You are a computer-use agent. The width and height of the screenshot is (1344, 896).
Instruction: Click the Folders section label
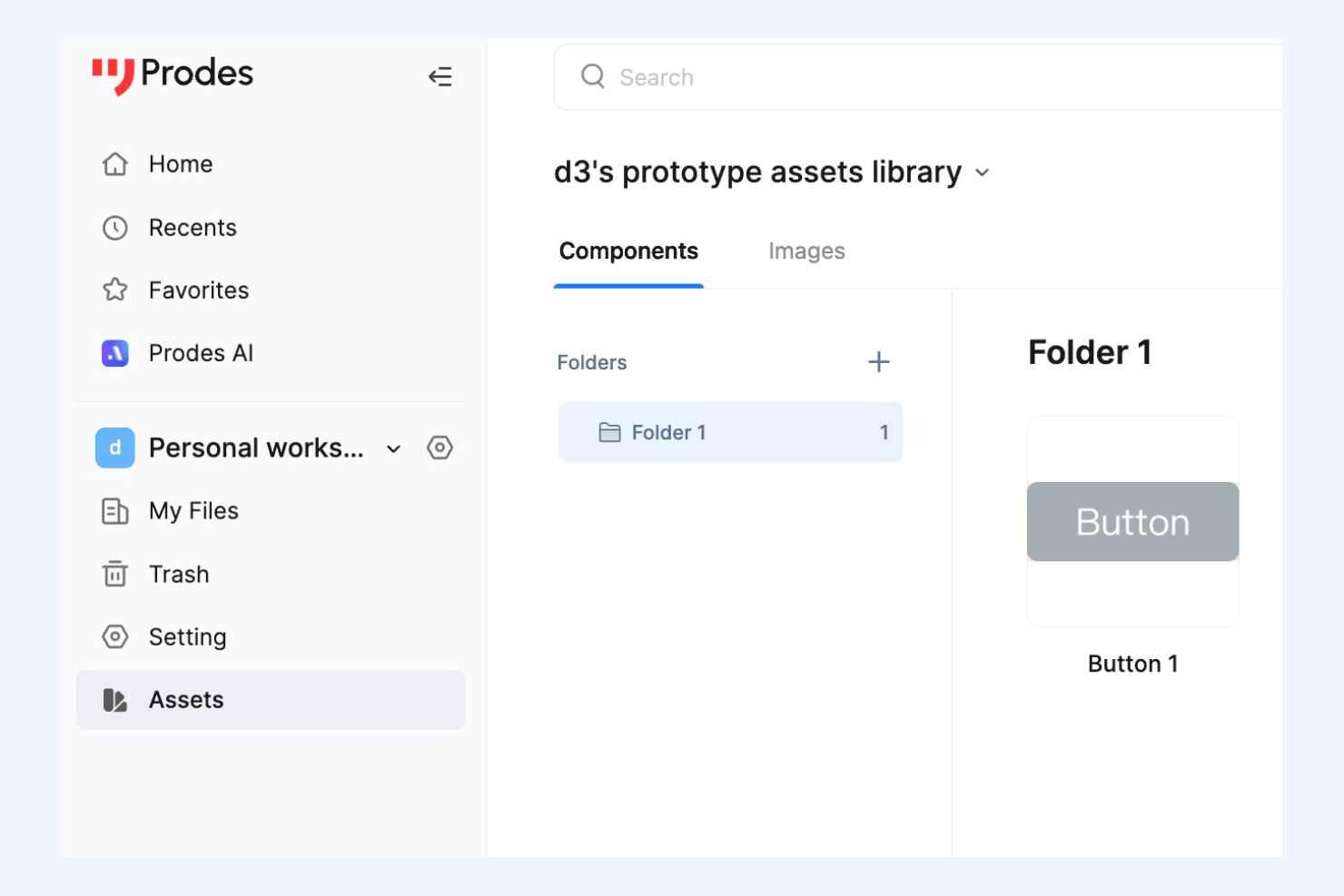pyautogui.click(x=592, y=362)
